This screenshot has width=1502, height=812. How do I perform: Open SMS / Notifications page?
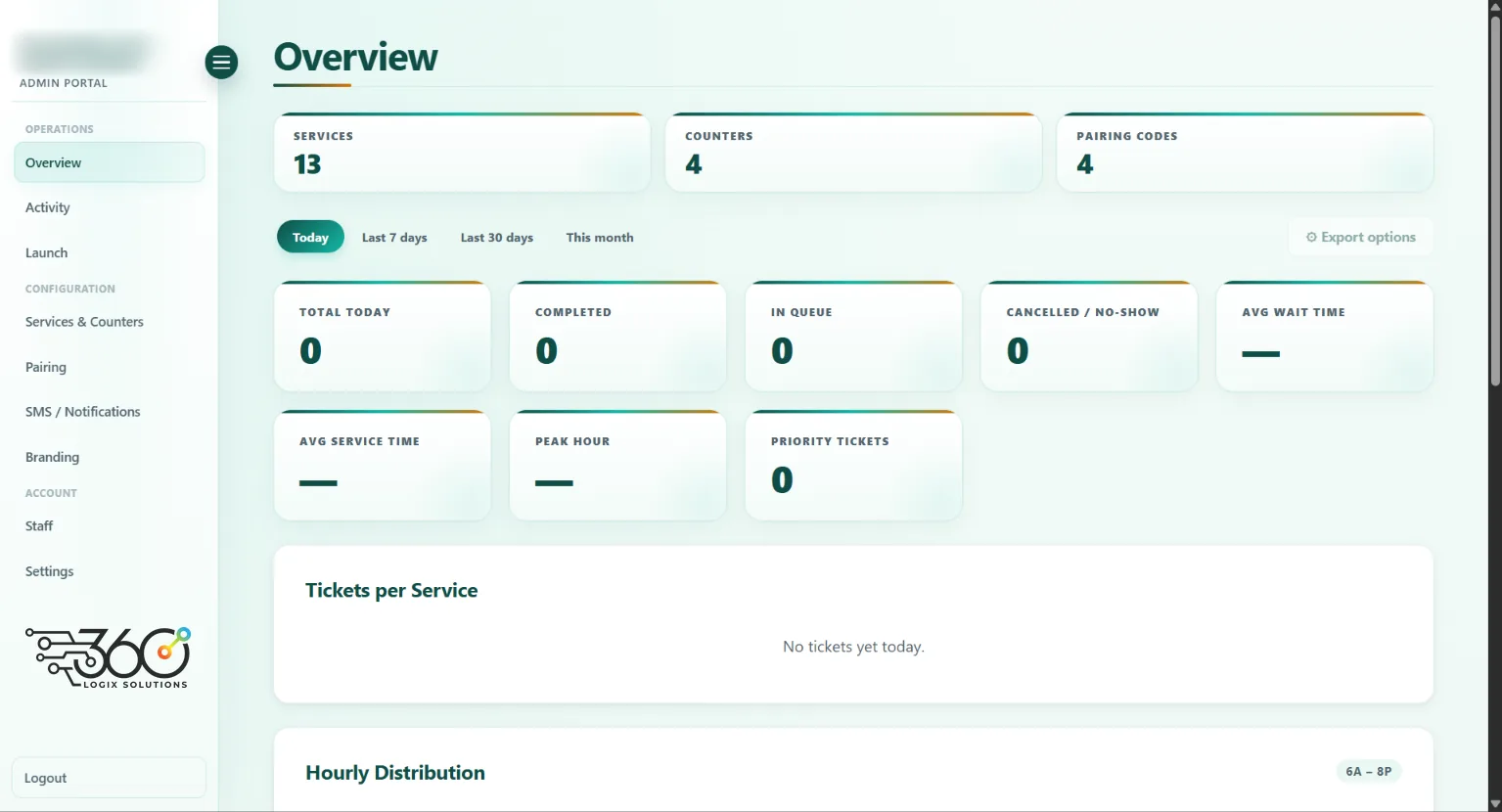109,412
